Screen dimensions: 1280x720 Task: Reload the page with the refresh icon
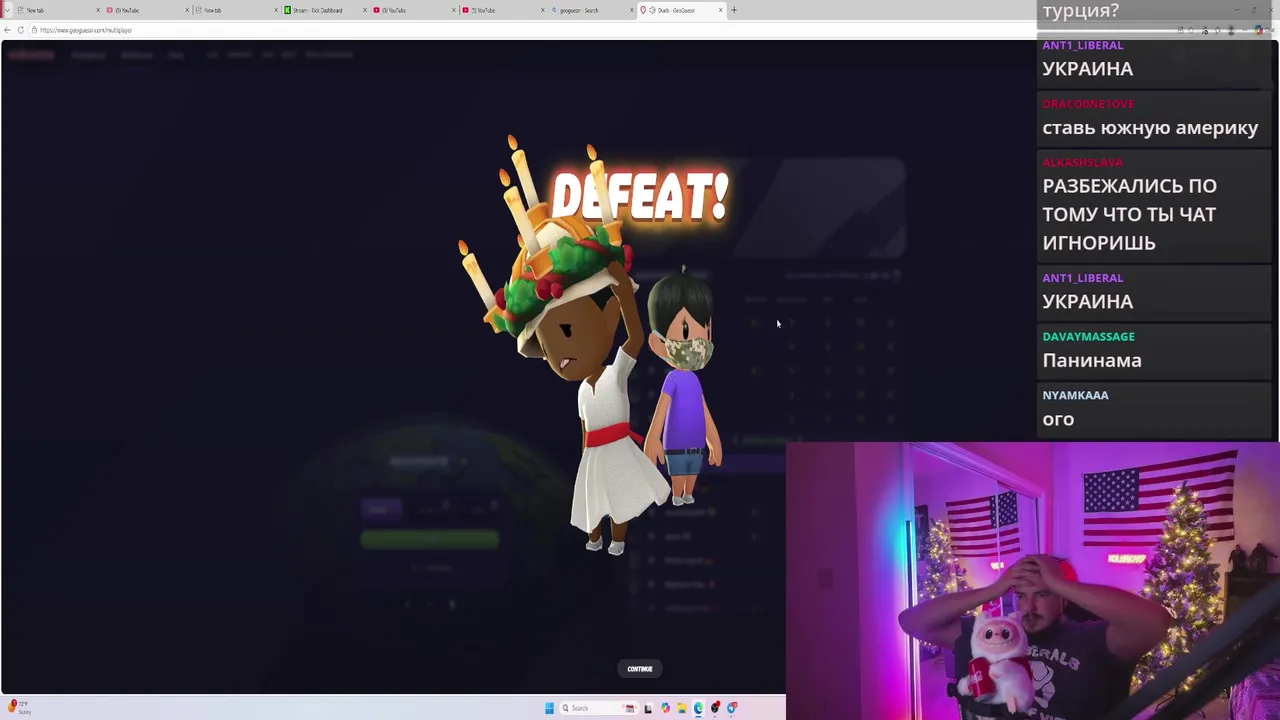pyautogui.click(x=20, y=30)
